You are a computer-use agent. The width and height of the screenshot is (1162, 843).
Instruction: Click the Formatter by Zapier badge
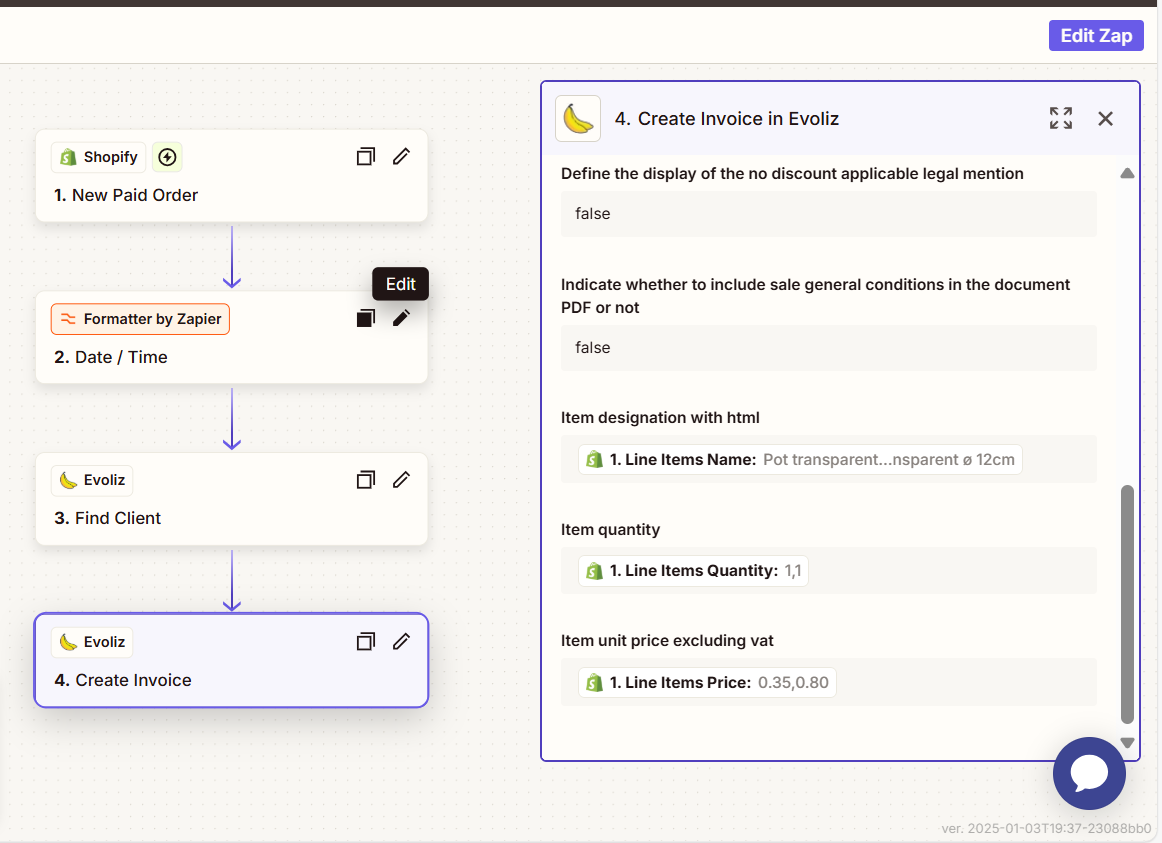click(x=140, y=319)
